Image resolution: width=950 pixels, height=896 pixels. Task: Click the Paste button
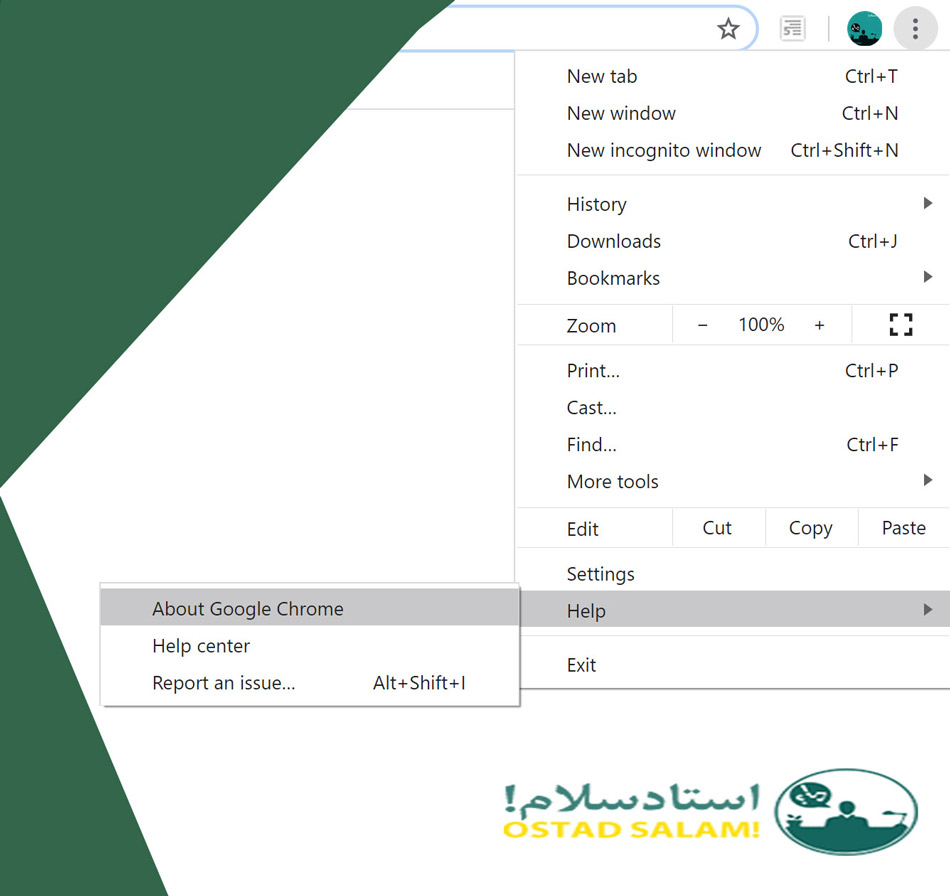tap(903, 528)
